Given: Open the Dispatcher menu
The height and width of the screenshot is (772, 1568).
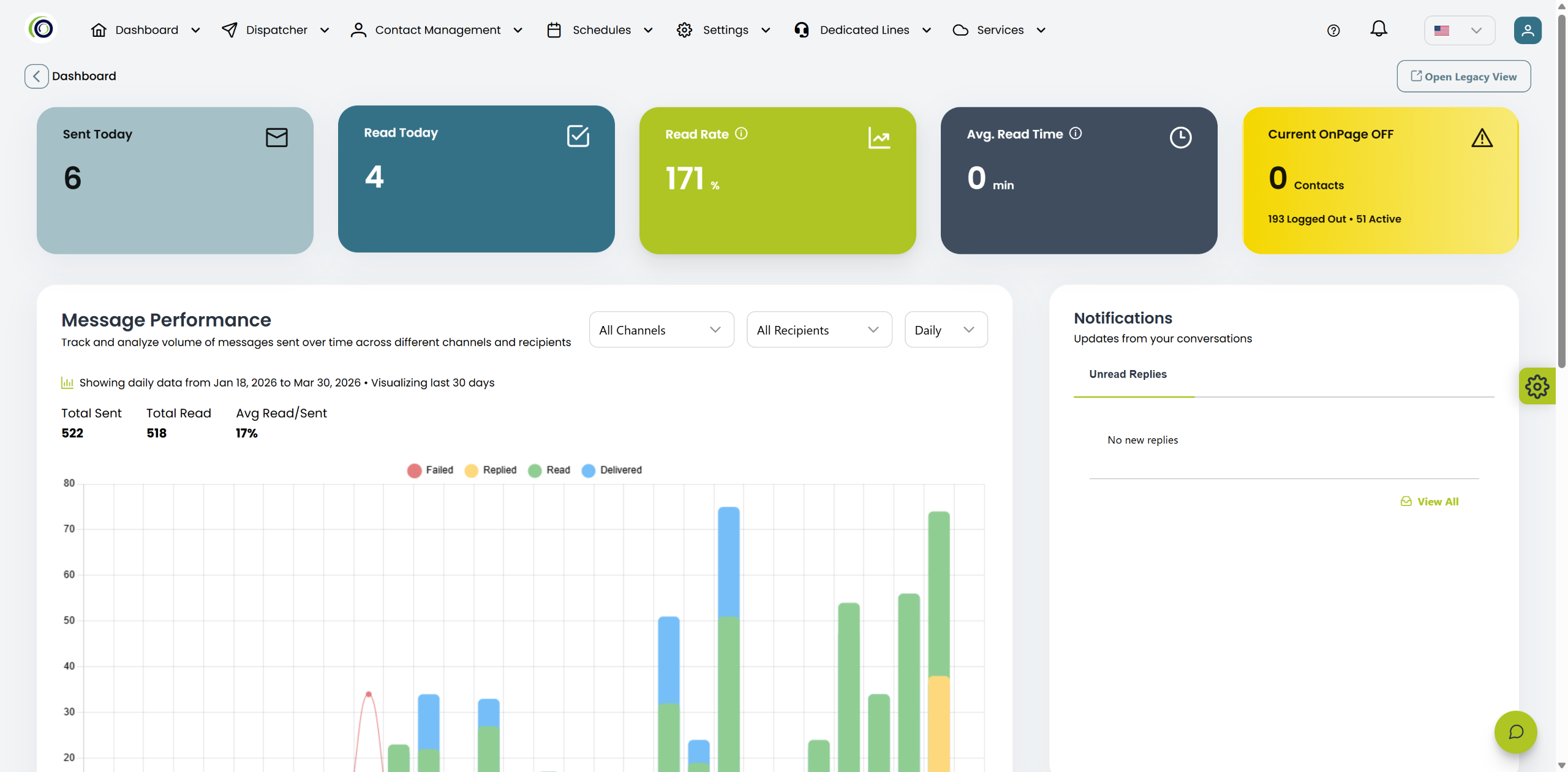Looking at the screenshot, I should click(276, 30).
